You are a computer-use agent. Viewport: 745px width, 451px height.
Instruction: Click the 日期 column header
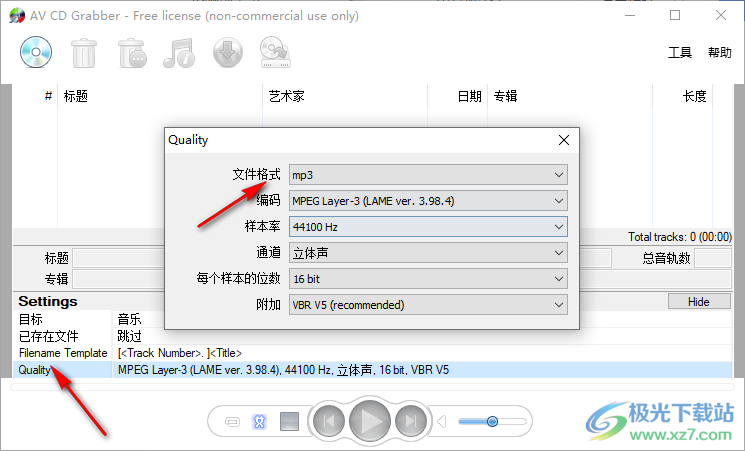coord(458,96)
